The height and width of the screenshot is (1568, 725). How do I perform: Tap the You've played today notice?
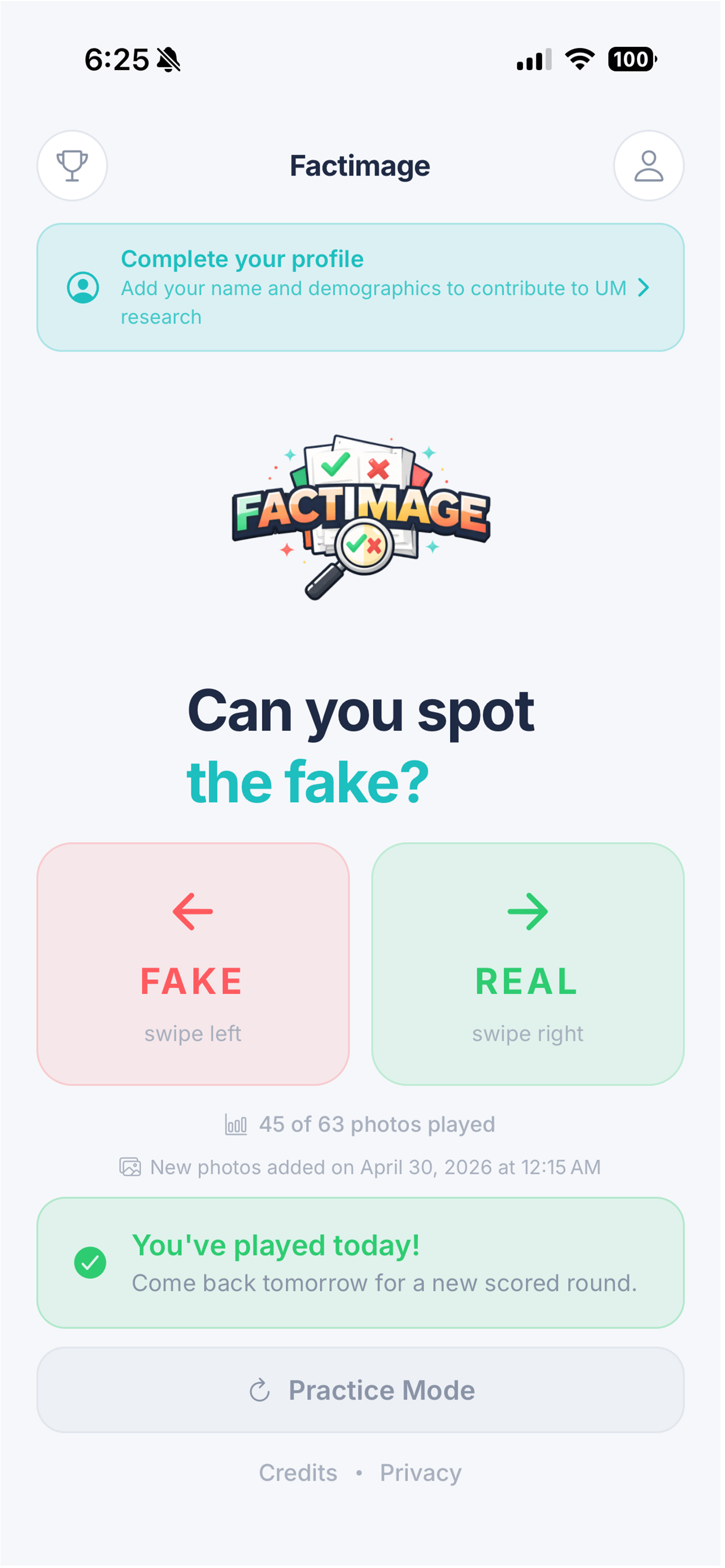click(361, 1263)
